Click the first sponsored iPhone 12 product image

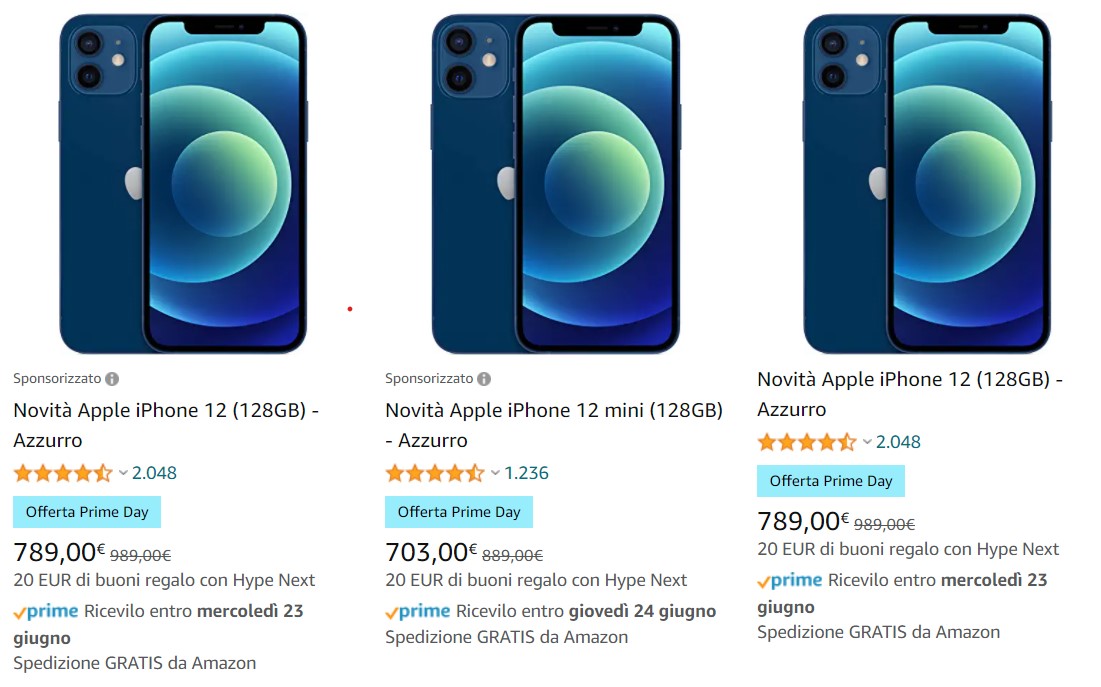click(x=183, y=183)
